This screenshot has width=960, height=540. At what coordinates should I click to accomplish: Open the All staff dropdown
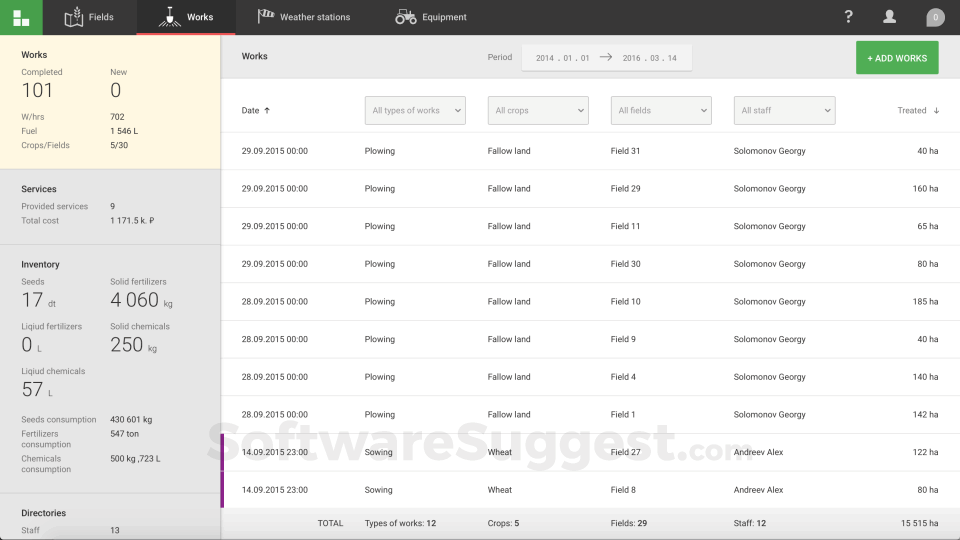[x=784, y=110]
